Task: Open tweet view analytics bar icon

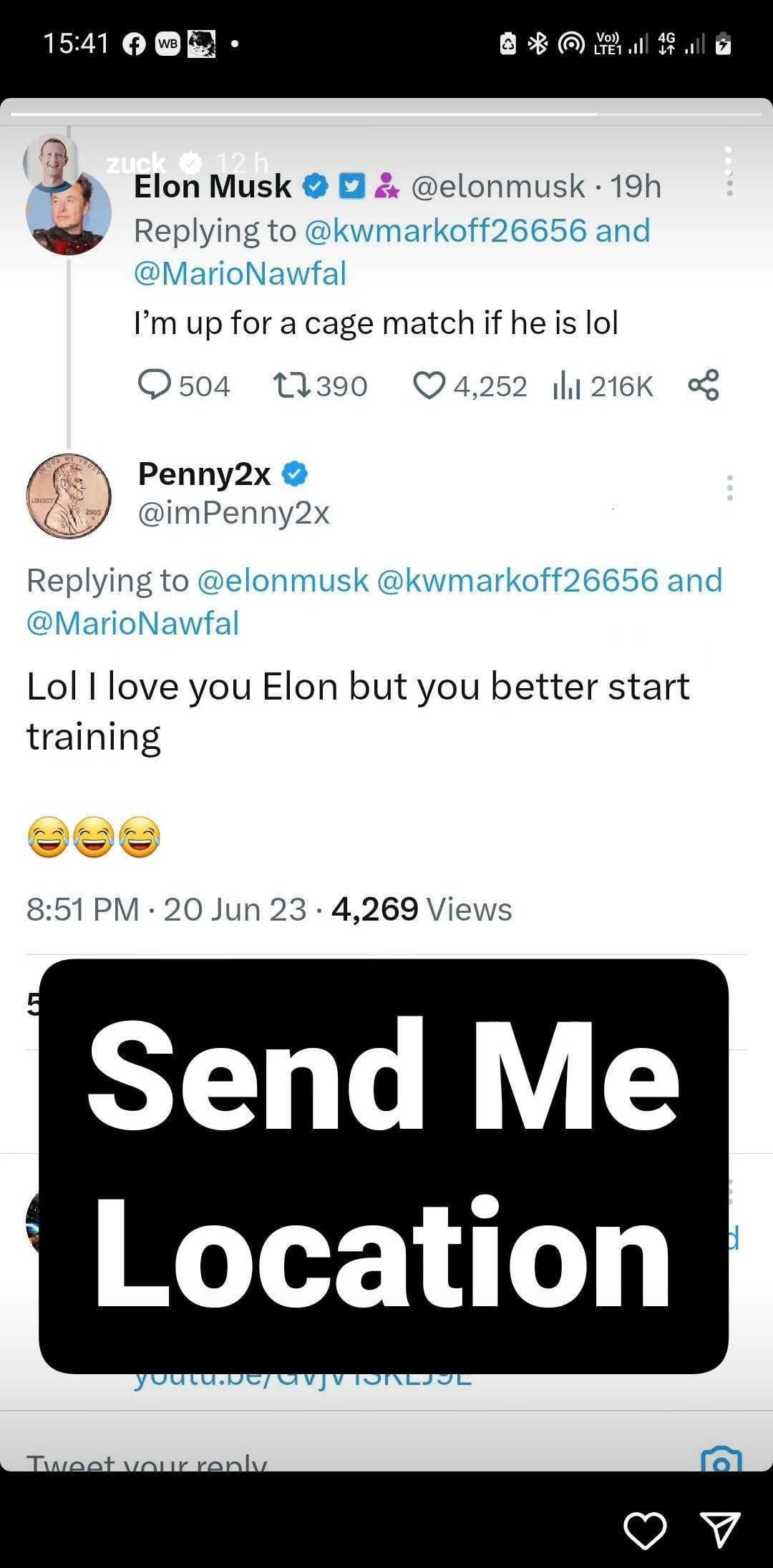Action: [x=567, y=386]
